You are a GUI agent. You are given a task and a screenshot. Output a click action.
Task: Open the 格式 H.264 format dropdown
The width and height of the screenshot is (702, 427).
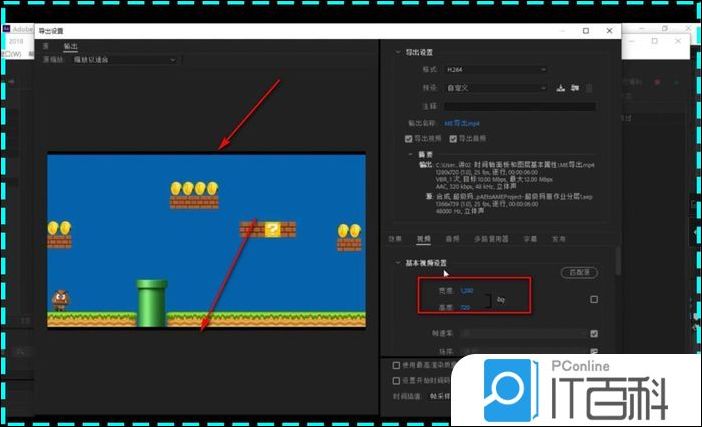496,70
